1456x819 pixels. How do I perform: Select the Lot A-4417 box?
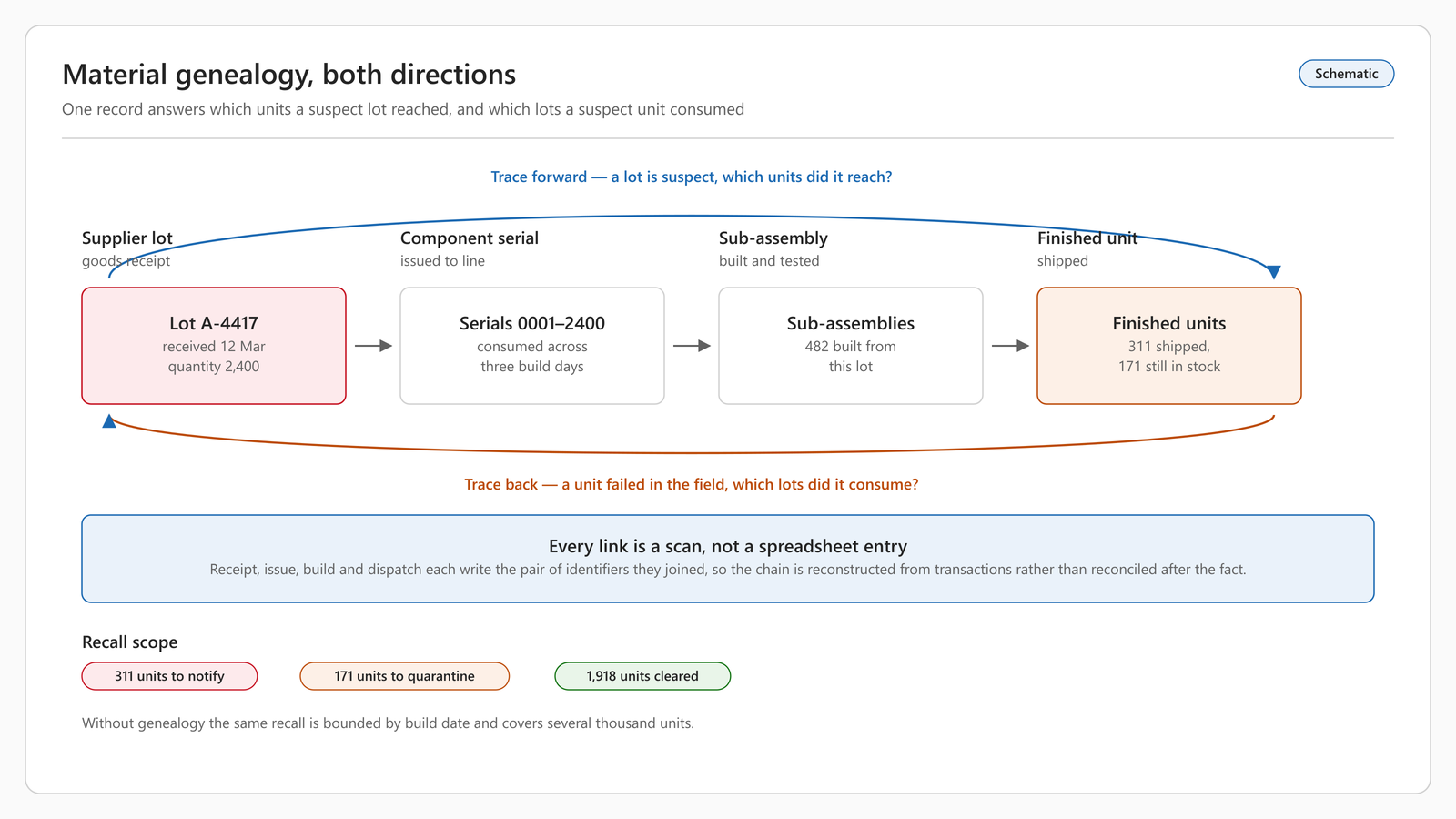pos(214,346)
